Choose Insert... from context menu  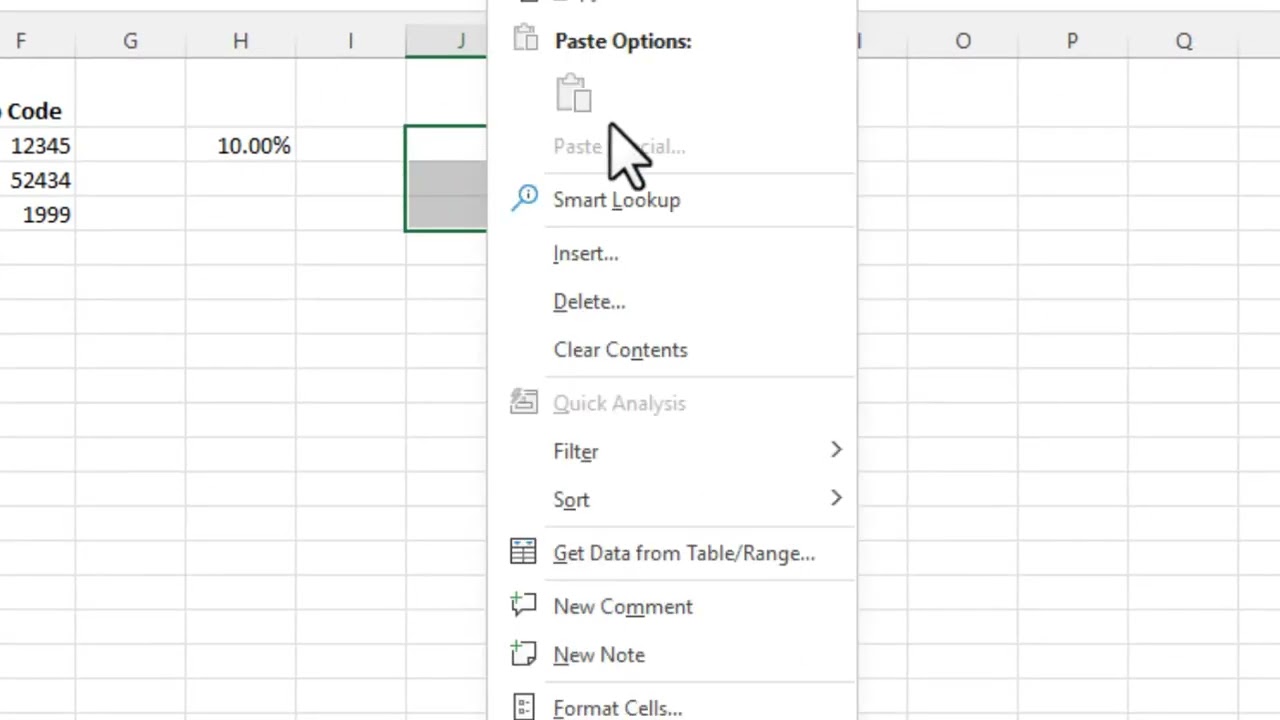[x=585, y=254]
